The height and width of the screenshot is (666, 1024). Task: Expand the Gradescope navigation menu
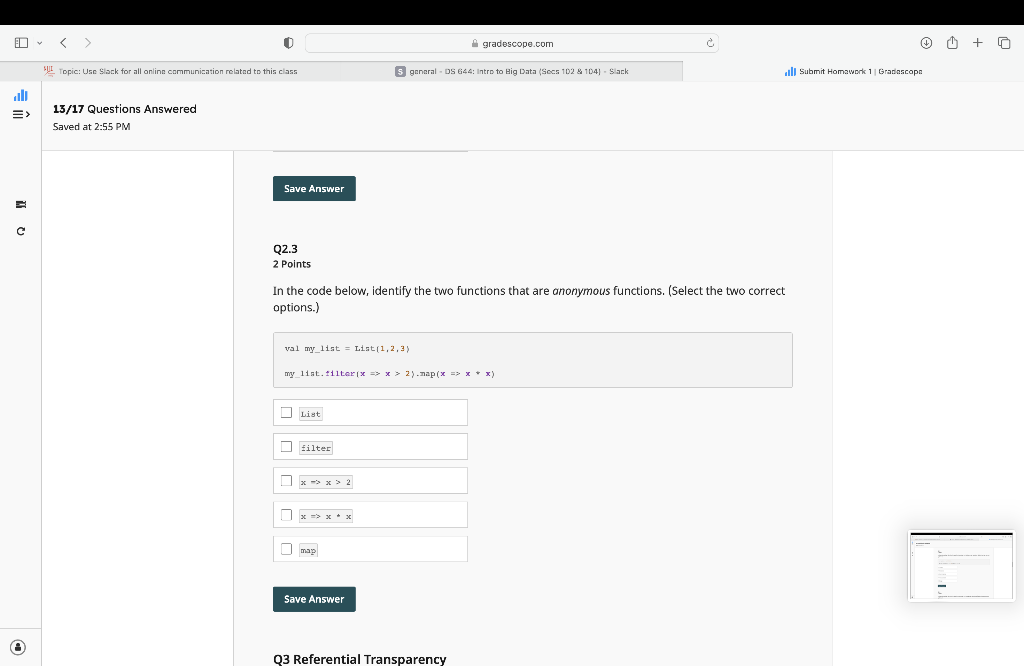point(21,114)
